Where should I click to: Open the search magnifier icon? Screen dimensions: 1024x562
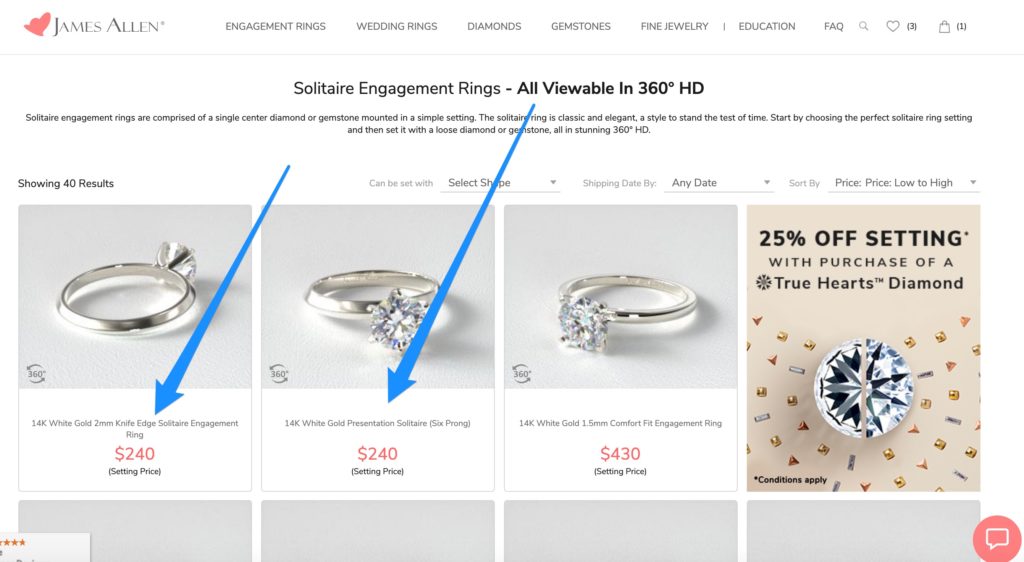point(864,27)
